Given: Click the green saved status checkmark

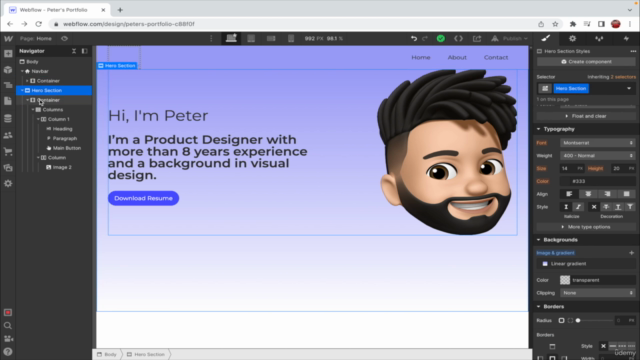Looking at the screenshot, I should coord(441,38).
